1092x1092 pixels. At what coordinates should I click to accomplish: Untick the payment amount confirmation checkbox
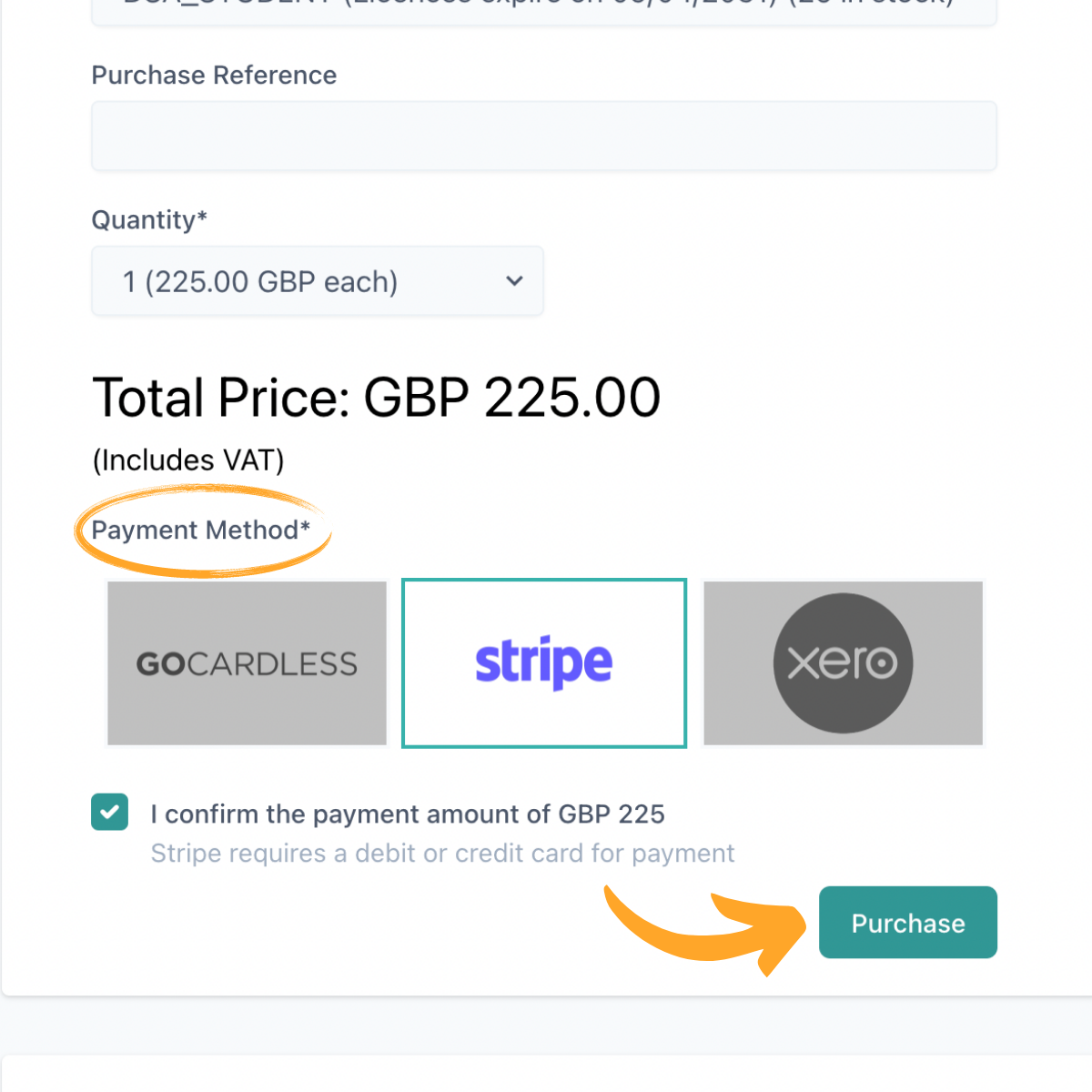point(110,812)
